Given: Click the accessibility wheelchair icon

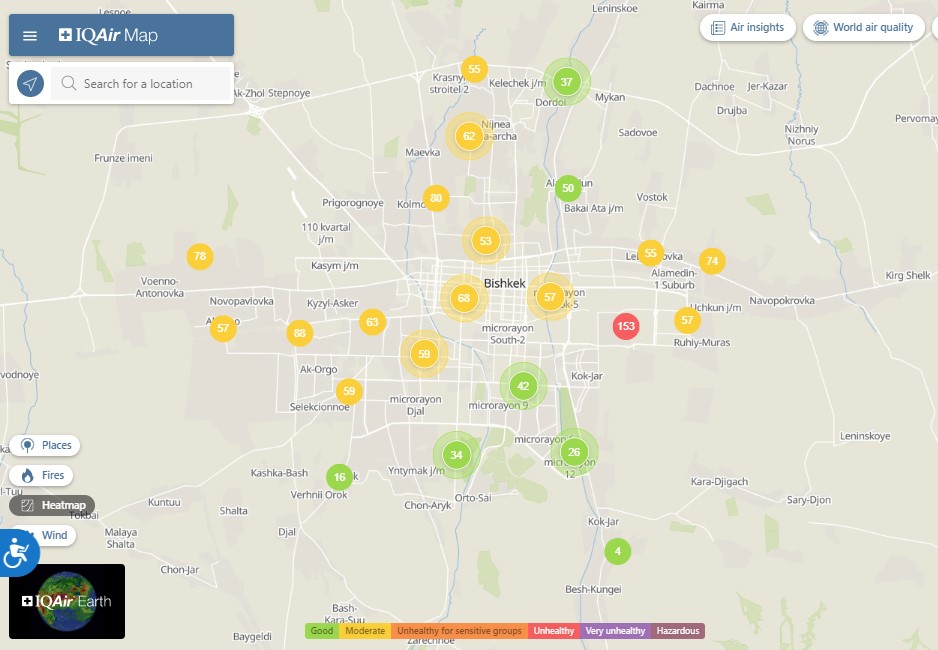Looking at the screenshot, I should tap(16, 551).
